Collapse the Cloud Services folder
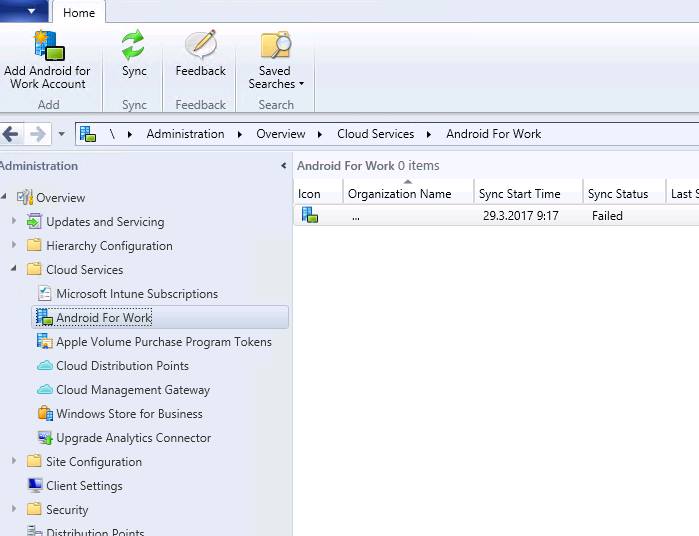Image resolution: width=699 pixels, height=536 pixels. (x=14, y=270)
